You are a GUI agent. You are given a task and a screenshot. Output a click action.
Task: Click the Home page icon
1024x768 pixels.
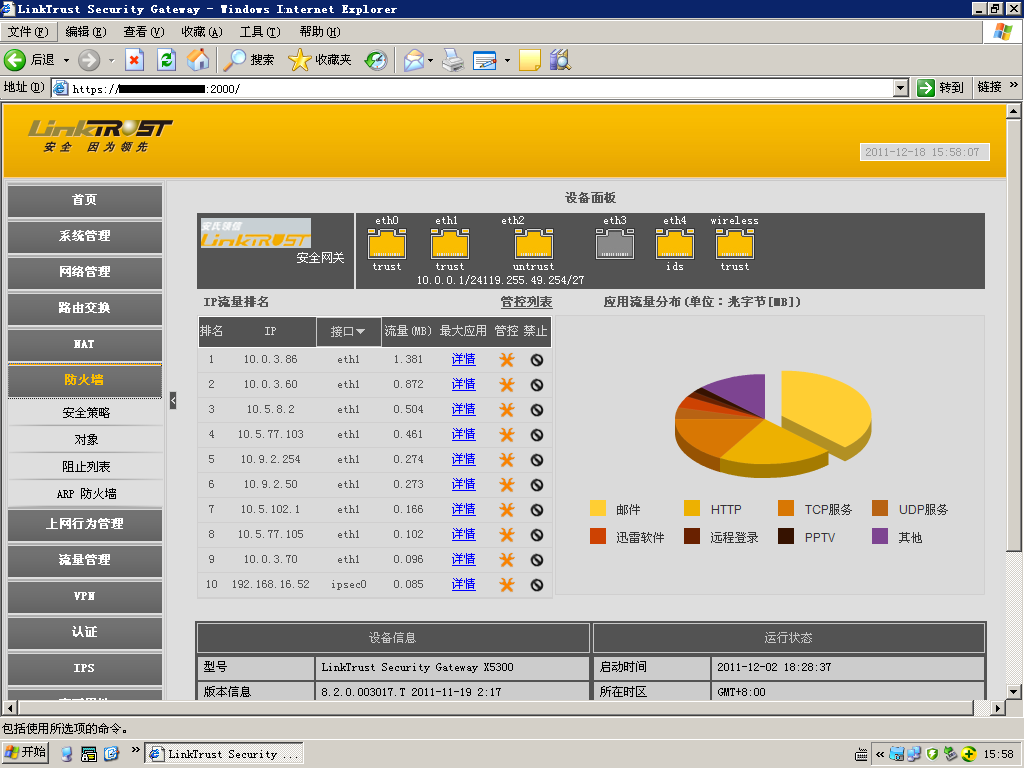point(199,60)
